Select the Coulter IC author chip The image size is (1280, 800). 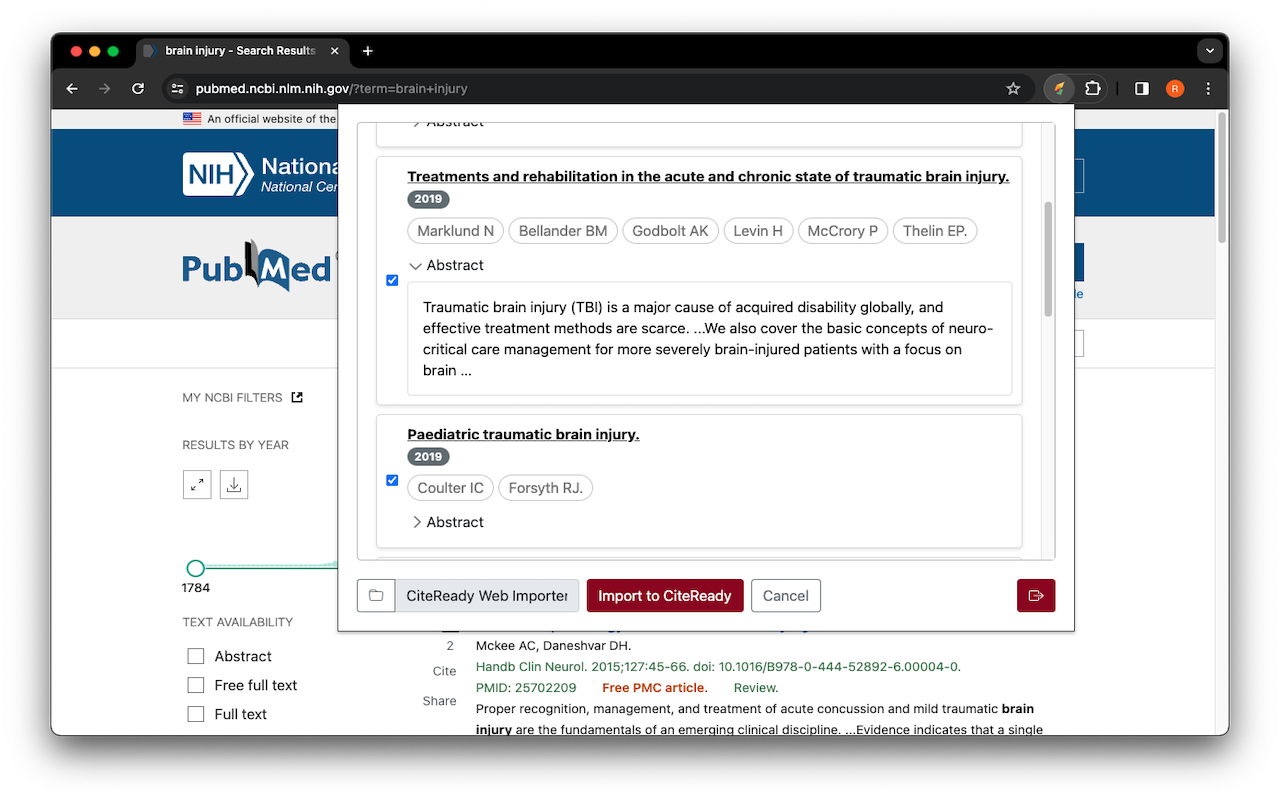pyautogui.click(x=450, y=488)
